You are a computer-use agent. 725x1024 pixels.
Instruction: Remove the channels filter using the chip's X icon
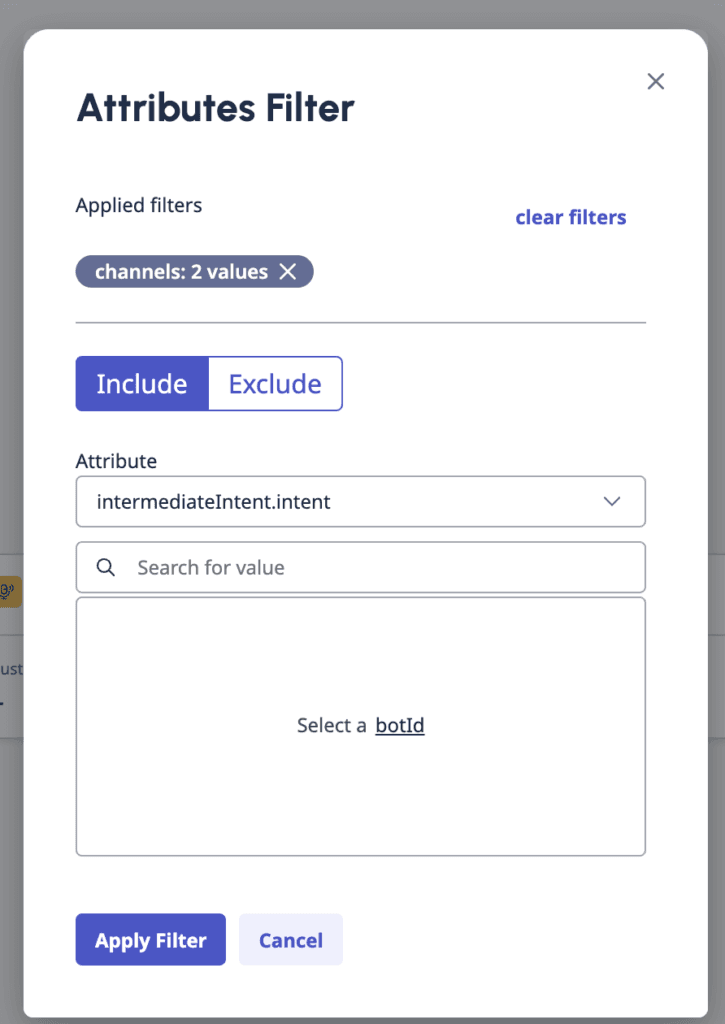289,271
